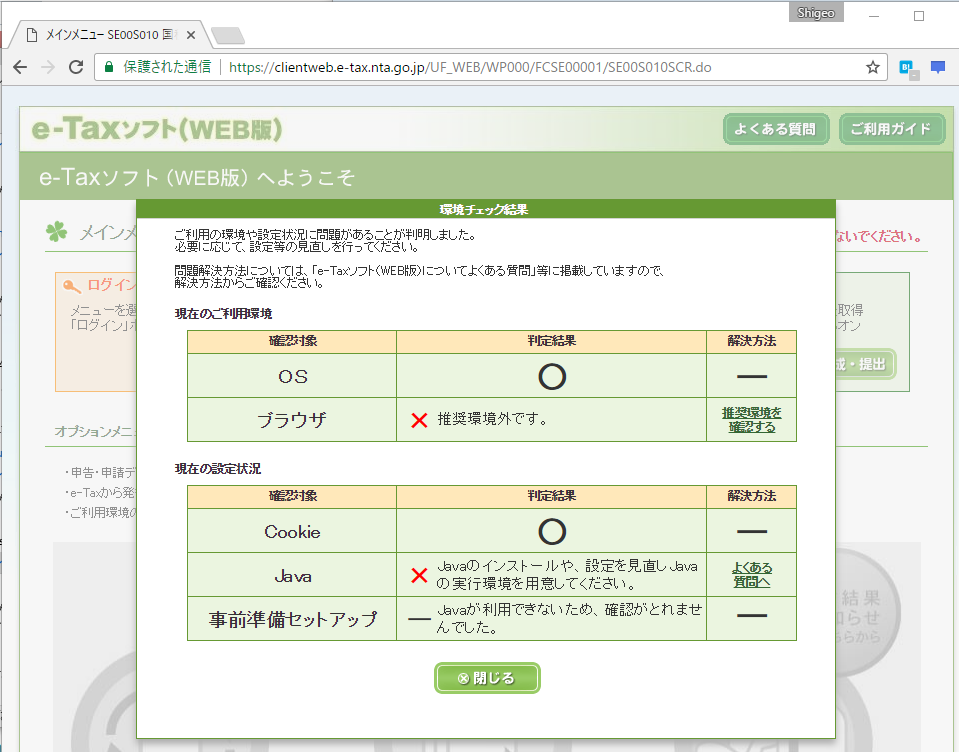Close the メインメニュー browser tab

(x=191, y=35)
